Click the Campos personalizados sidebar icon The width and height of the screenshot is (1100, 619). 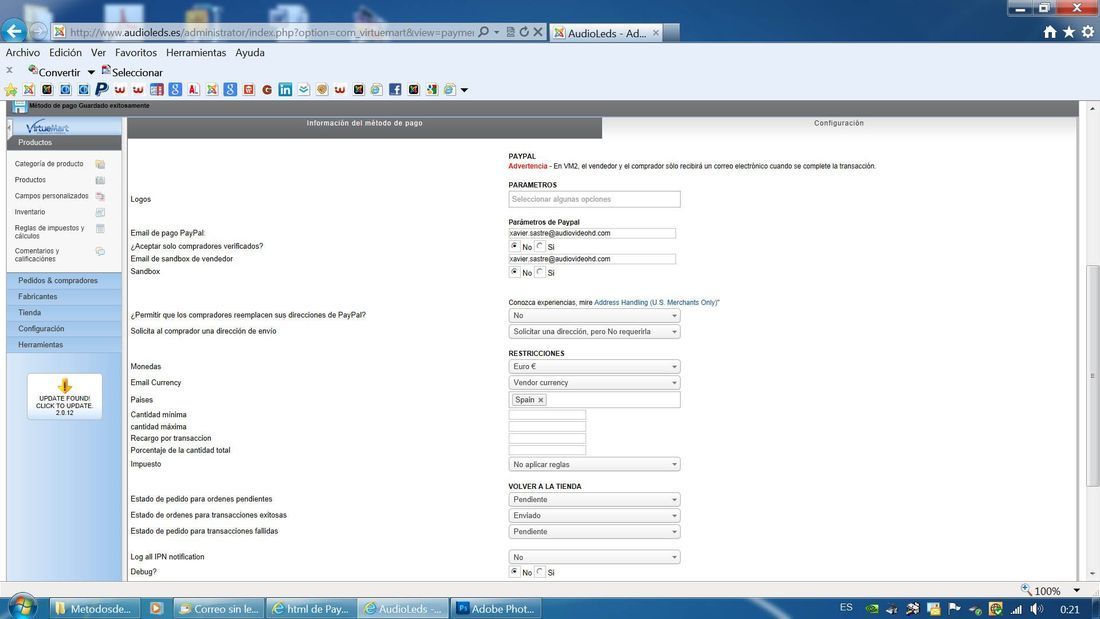(x=100, y=197)
